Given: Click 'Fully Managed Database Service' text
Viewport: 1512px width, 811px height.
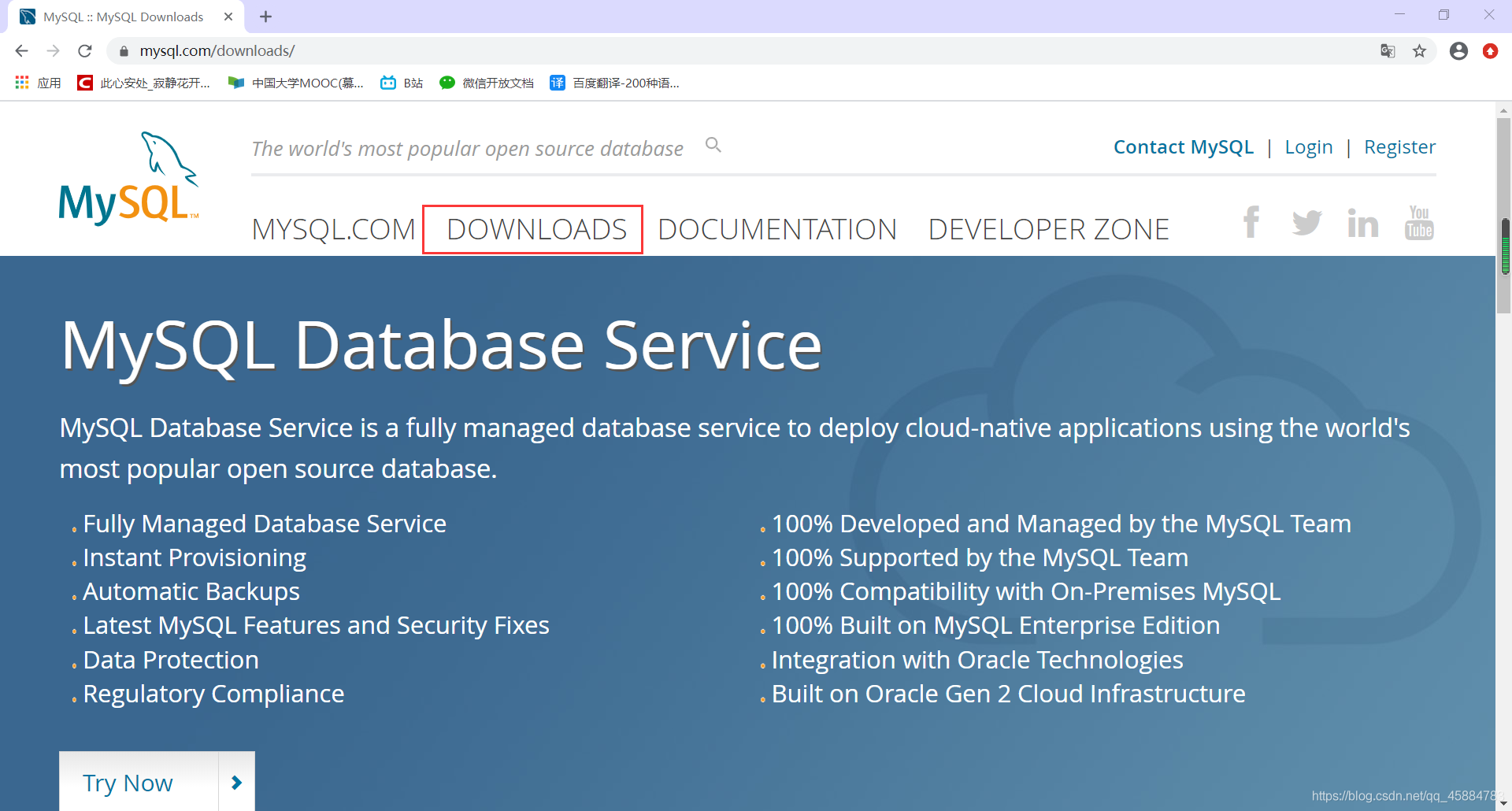Looking at the screenshot, I should click(265, 524).
